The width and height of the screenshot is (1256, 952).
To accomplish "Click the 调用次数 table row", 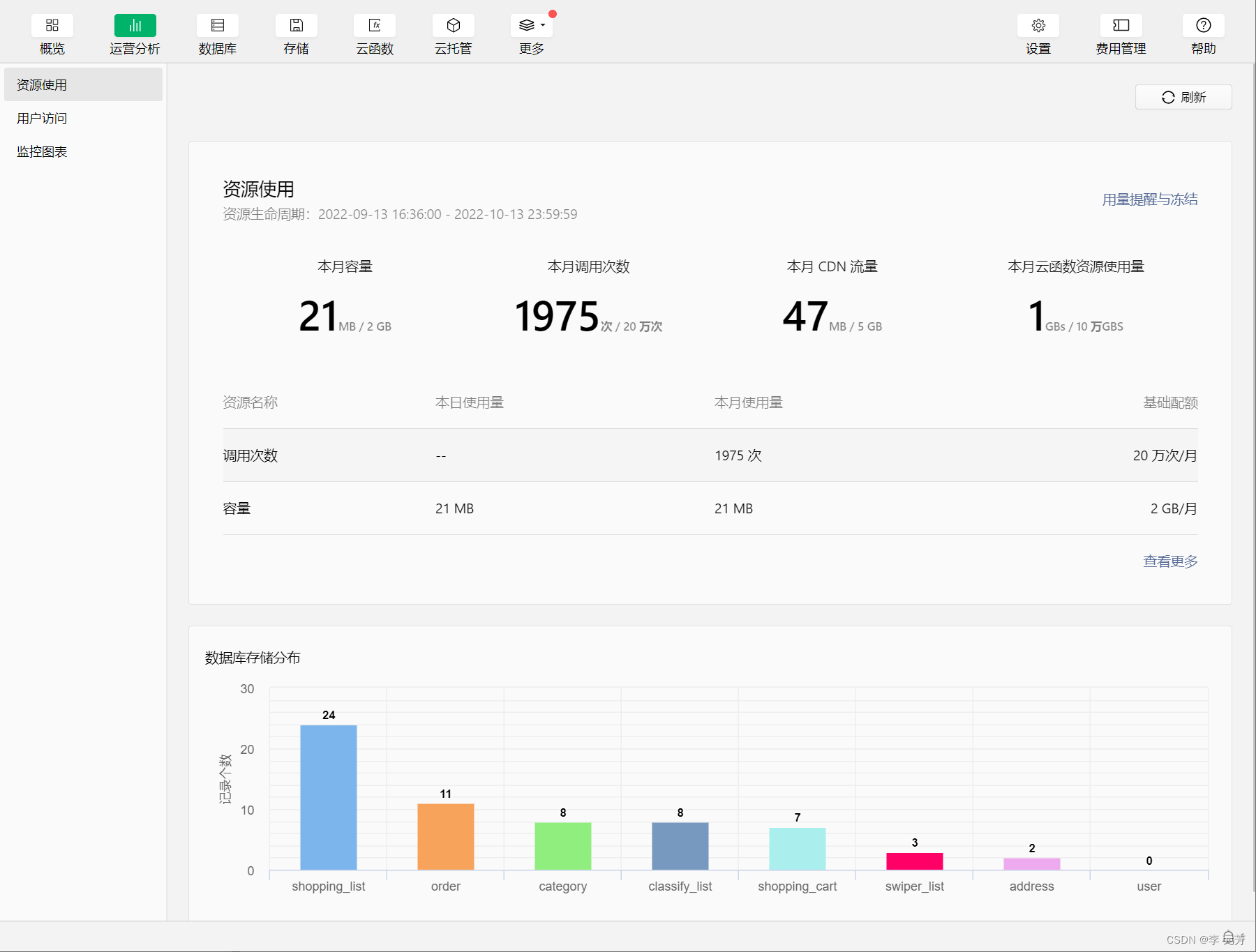I will click(710, 455).
